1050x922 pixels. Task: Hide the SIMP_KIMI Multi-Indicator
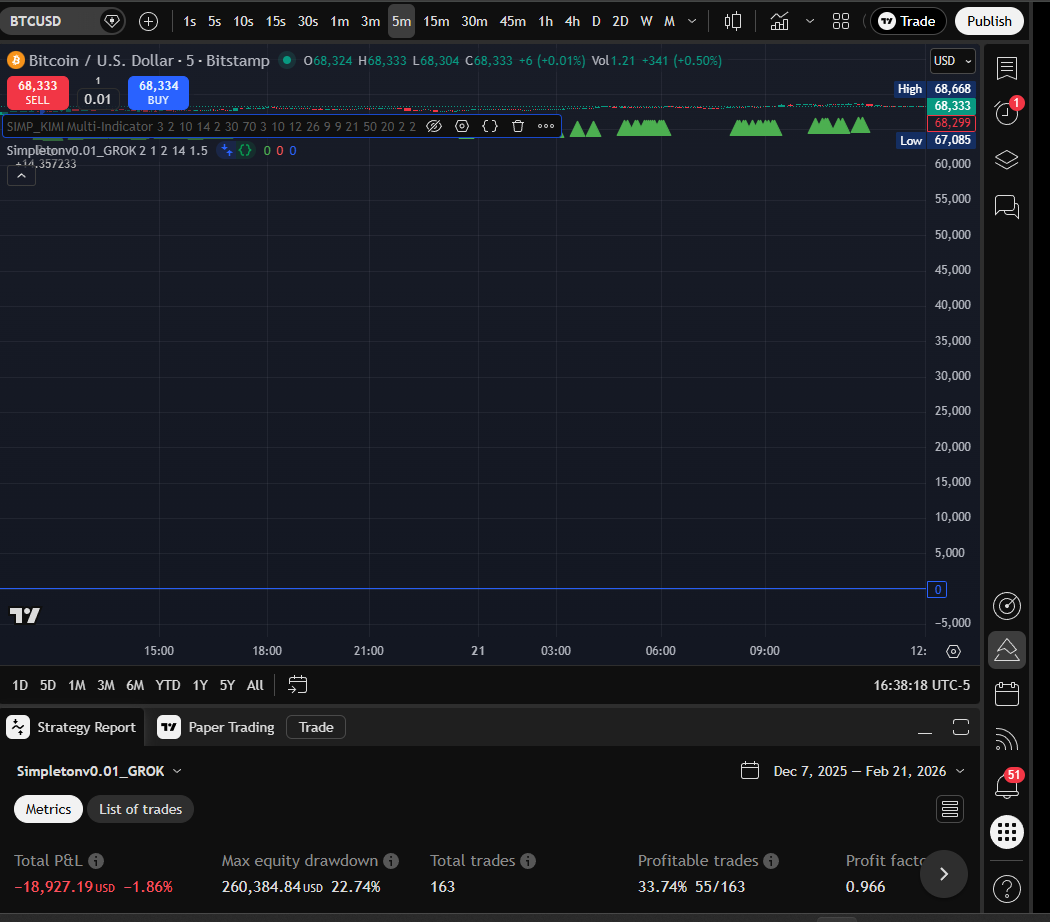(x=434, y=127)
